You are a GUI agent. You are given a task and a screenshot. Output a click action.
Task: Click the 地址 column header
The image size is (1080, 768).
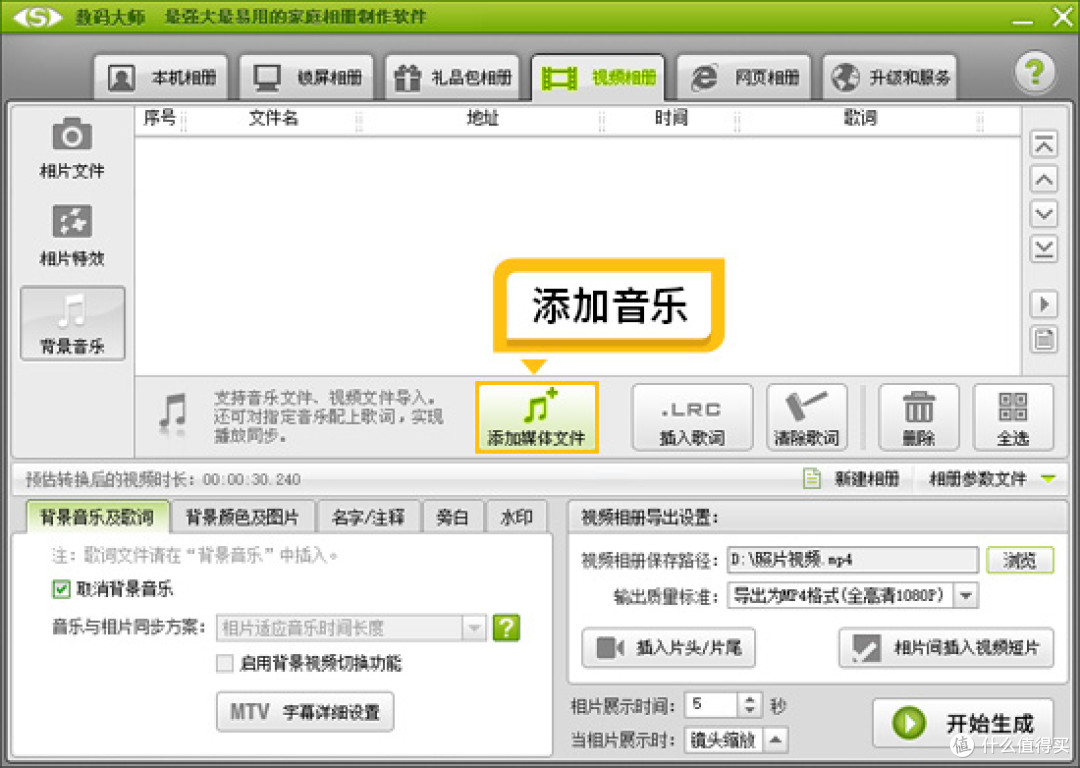tap(482, 118)
